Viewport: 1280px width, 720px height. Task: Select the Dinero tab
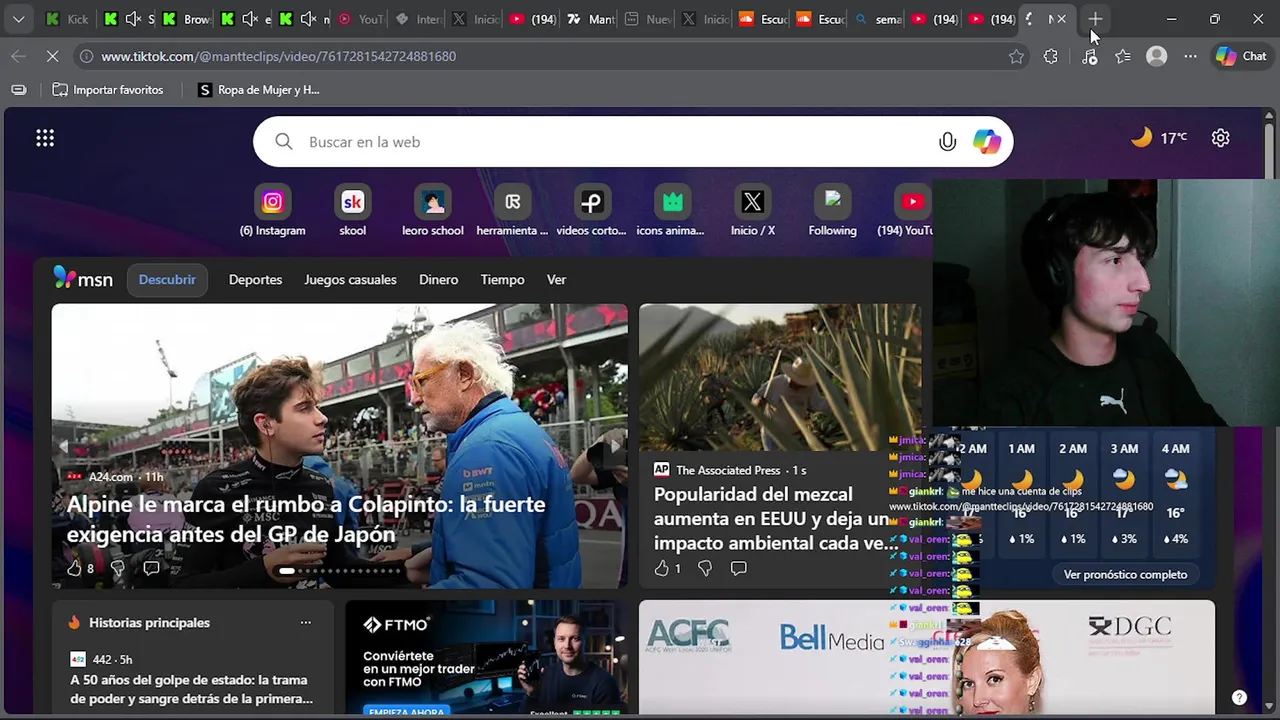click(438, 280)
